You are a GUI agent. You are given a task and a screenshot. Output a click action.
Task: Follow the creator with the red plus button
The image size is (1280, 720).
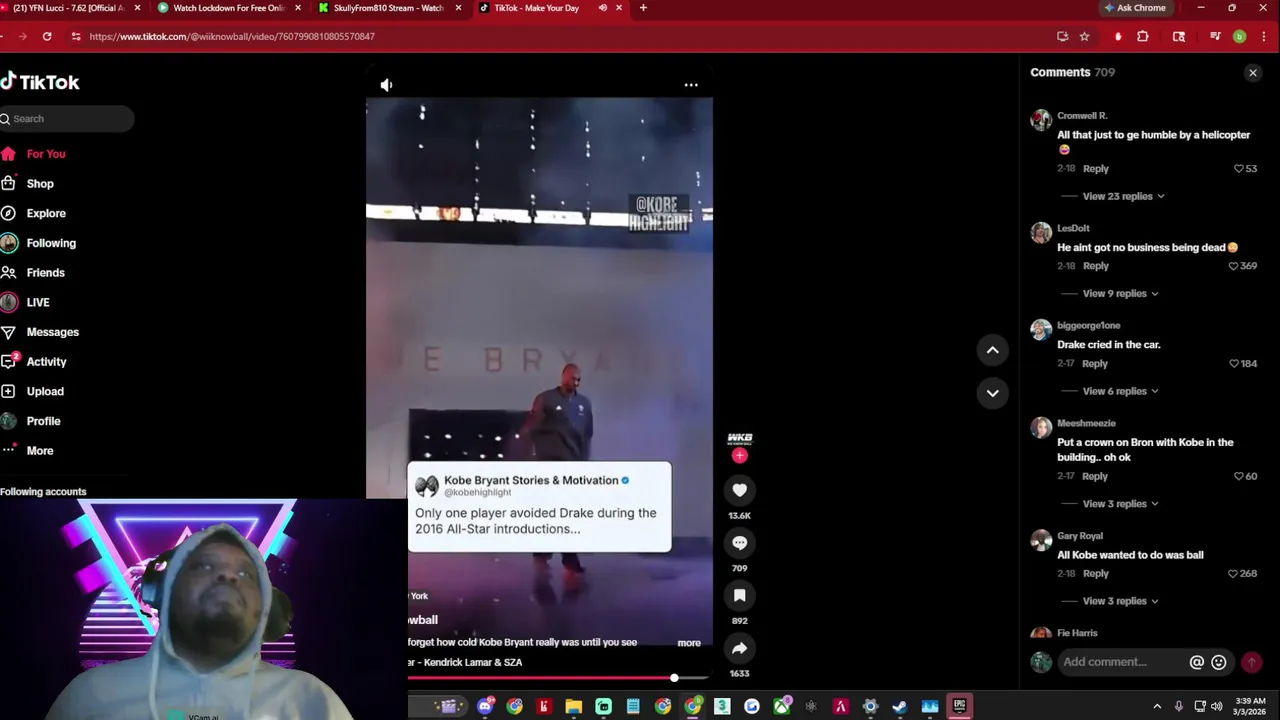pos(739,455)
